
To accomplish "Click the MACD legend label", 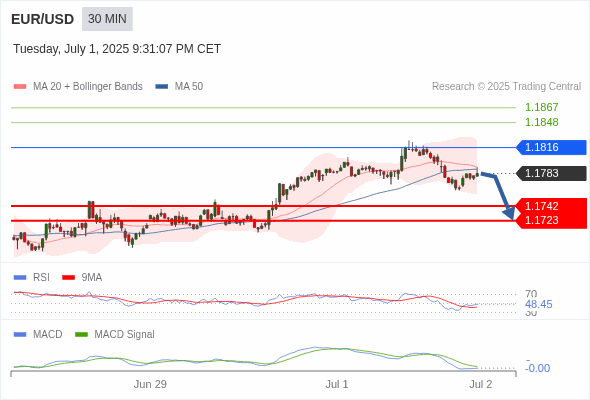I will (x=48, y=335).
